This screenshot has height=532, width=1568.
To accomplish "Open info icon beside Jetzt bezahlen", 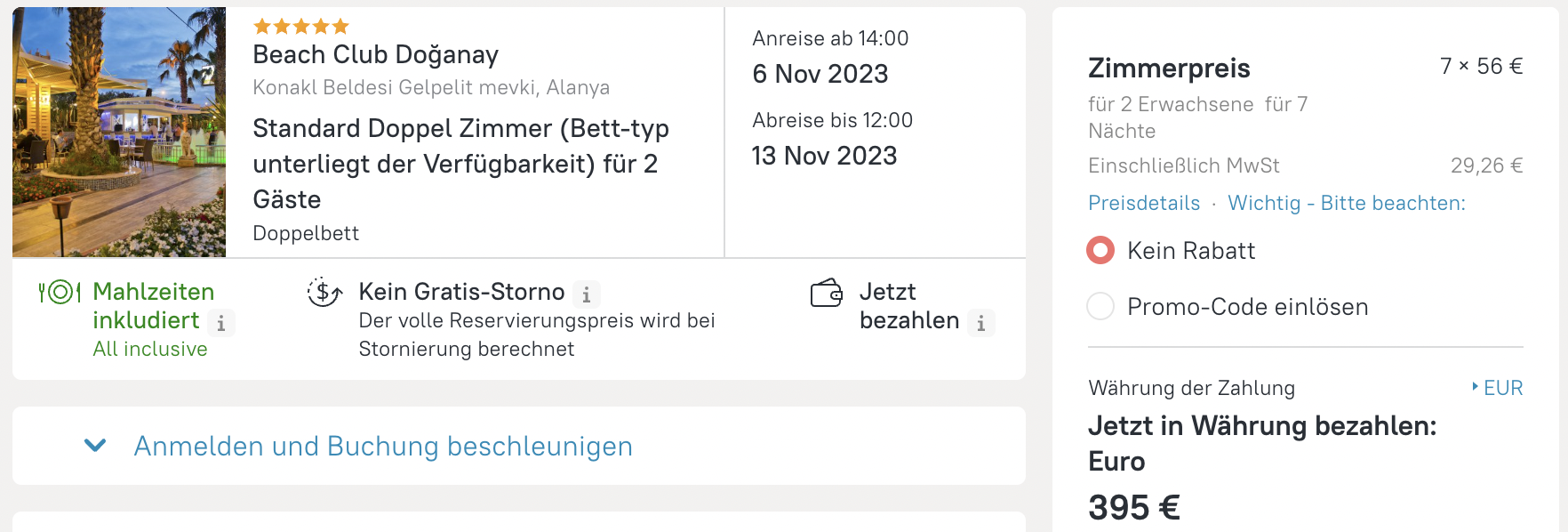I will (981, 323).
